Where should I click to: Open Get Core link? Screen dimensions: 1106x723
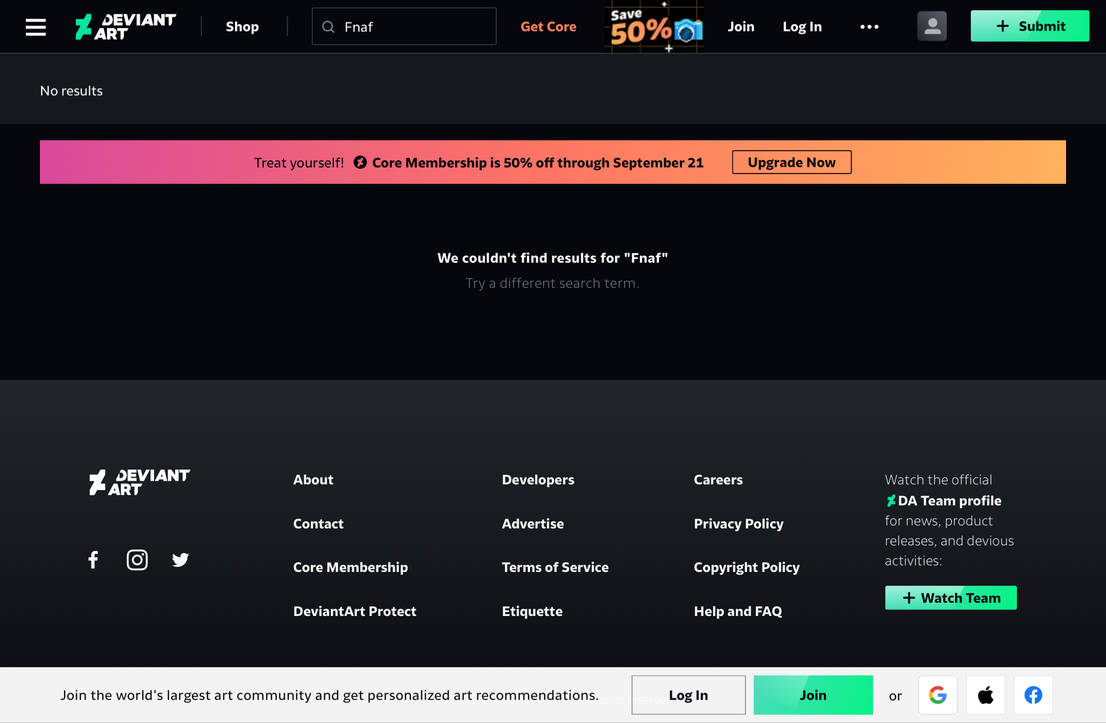(x=548, y=27)
